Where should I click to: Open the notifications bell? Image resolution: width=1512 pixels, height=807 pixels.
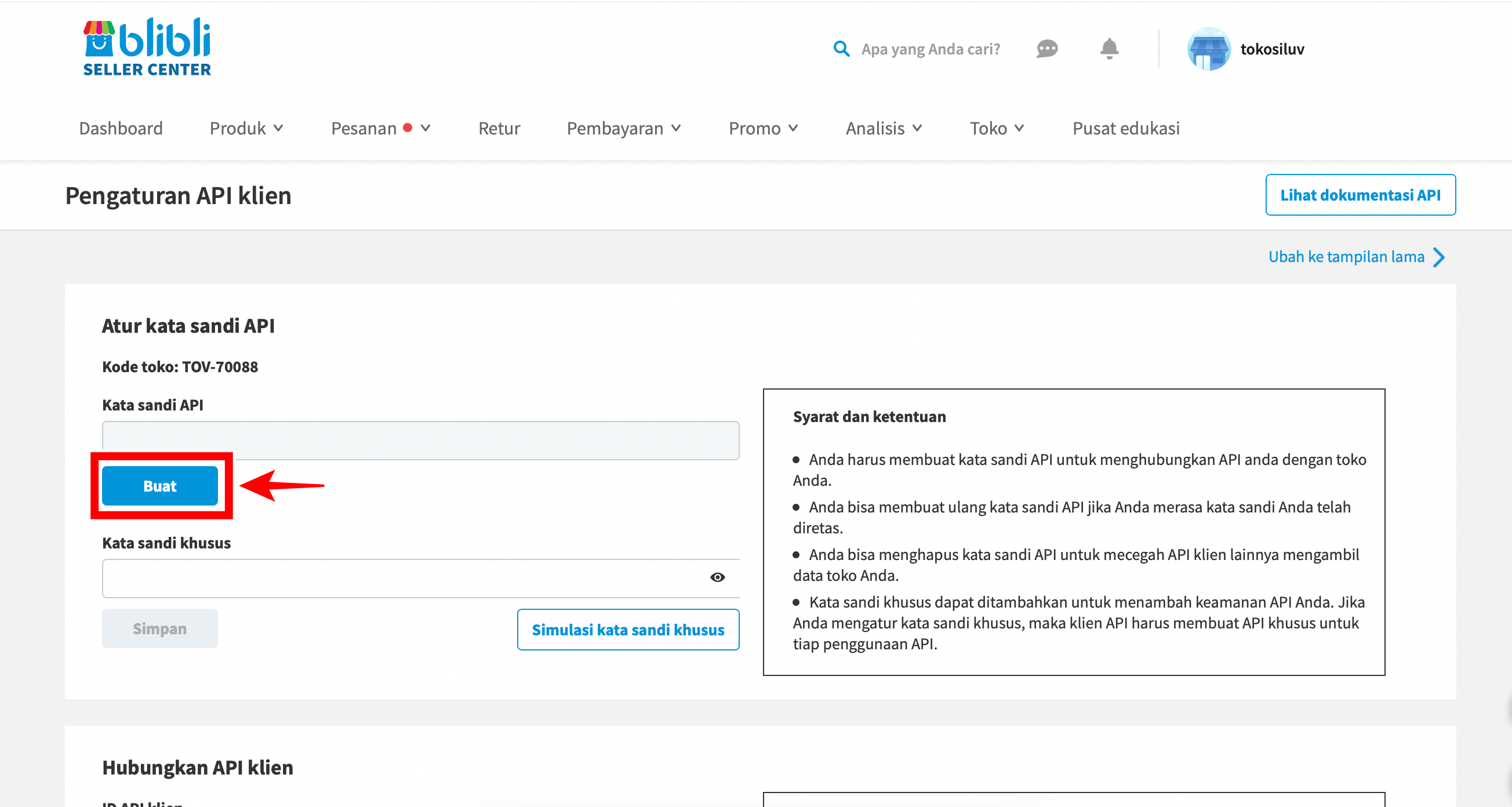[x=1108, y=49]
